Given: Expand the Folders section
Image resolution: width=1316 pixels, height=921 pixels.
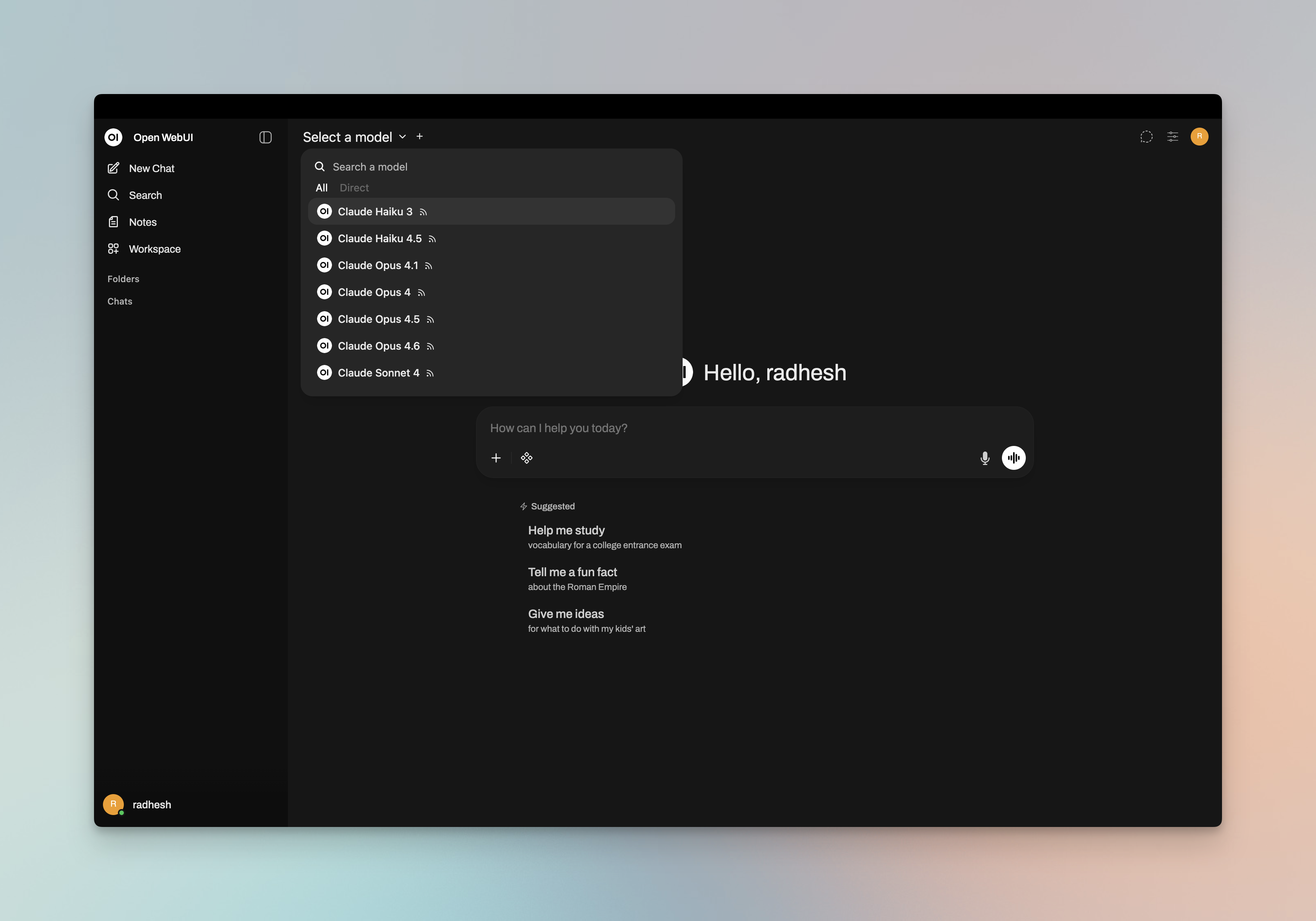Looking at the screenshot, I should coord(123,279).
